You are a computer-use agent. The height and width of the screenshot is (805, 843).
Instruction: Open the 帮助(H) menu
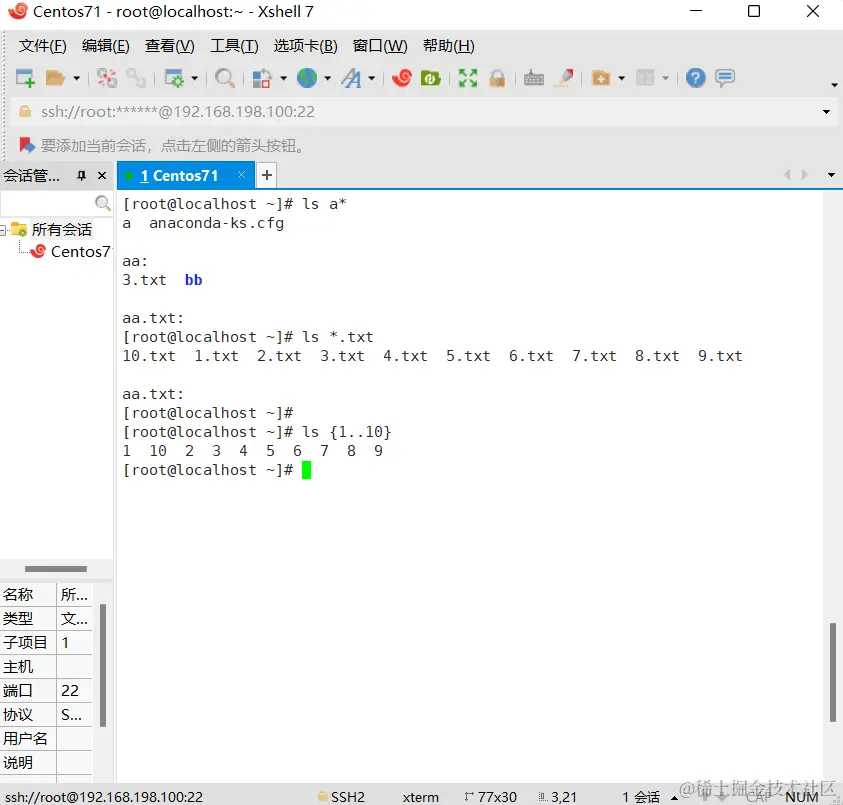click(448, 46)
